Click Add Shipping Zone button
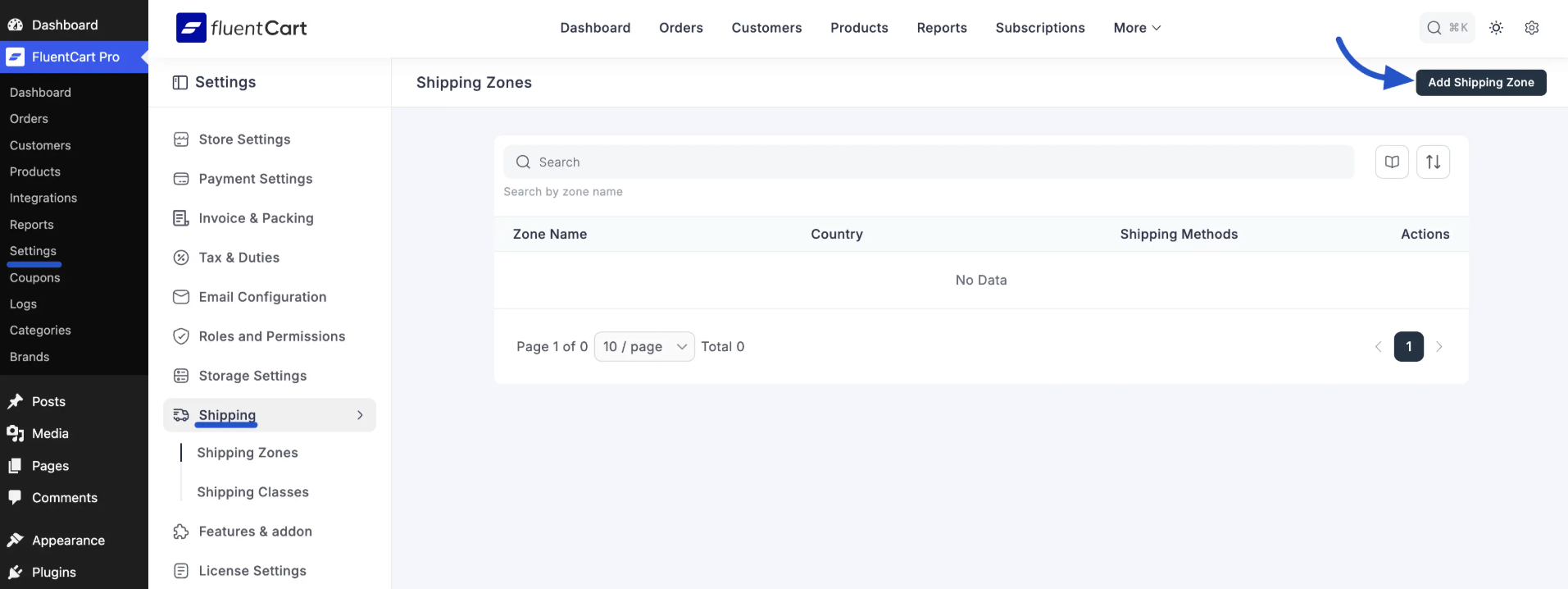1568x589 pixels. (1481, 82)
